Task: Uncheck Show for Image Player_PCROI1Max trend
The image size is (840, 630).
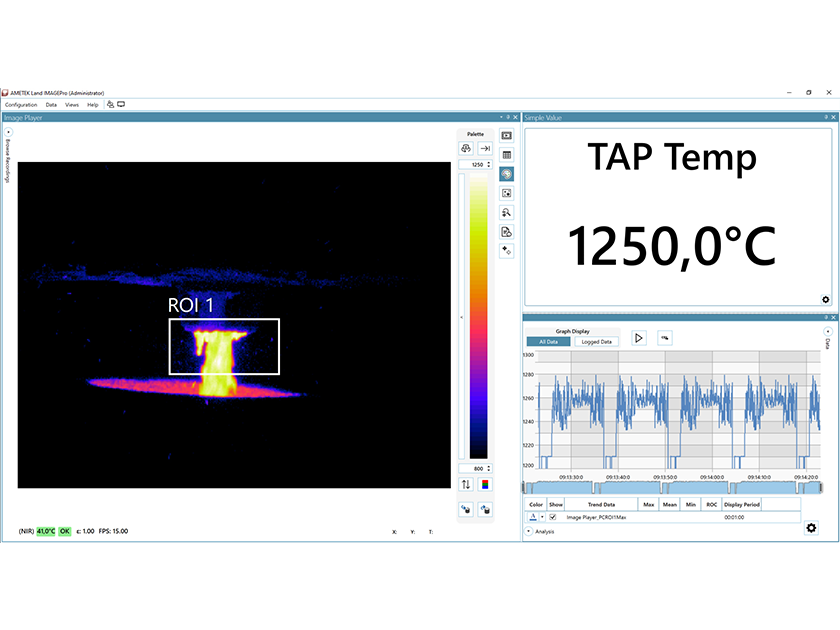Action: (x=554, y=516)
